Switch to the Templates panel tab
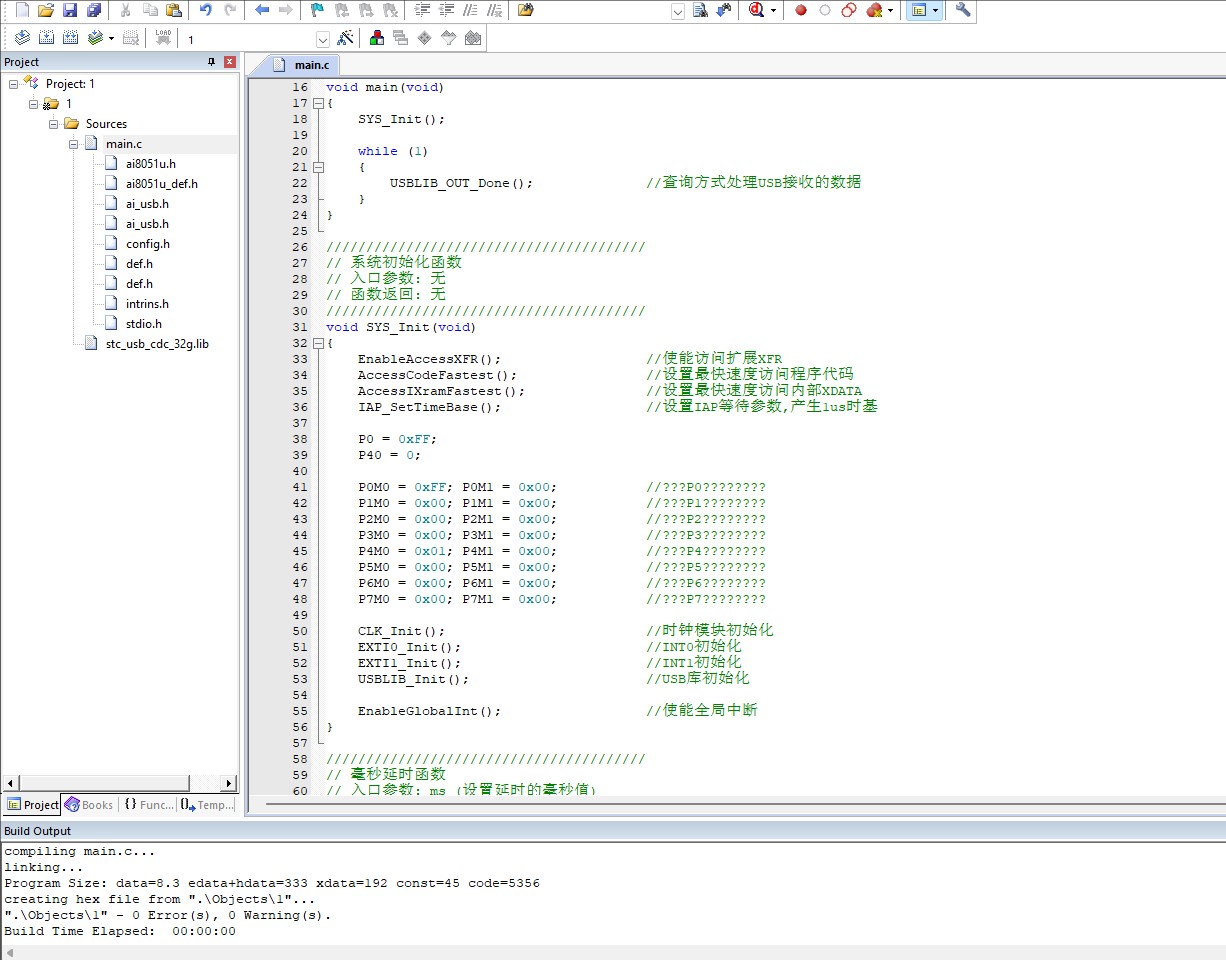The height and width of the screenshot is (960, 1226). (207, 805)
